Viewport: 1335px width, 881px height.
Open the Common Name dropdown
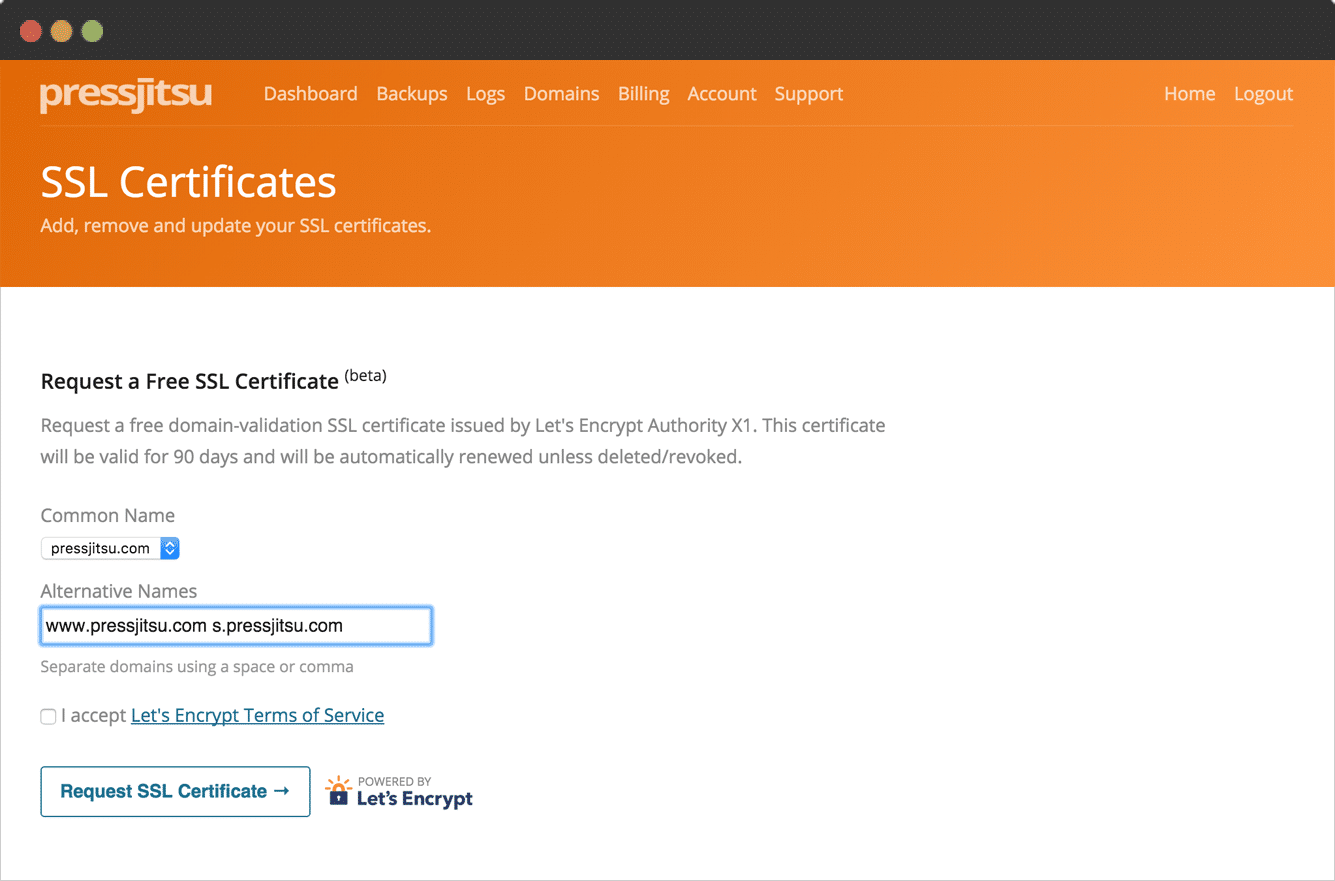(x=110, y=548)
